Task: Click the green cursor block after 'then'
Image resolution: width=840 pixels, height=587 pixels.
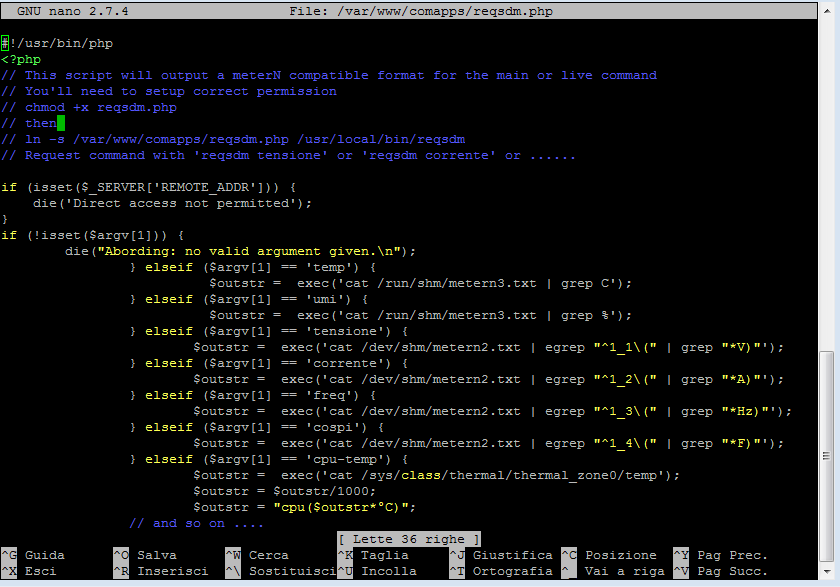Action: (61, 123)
